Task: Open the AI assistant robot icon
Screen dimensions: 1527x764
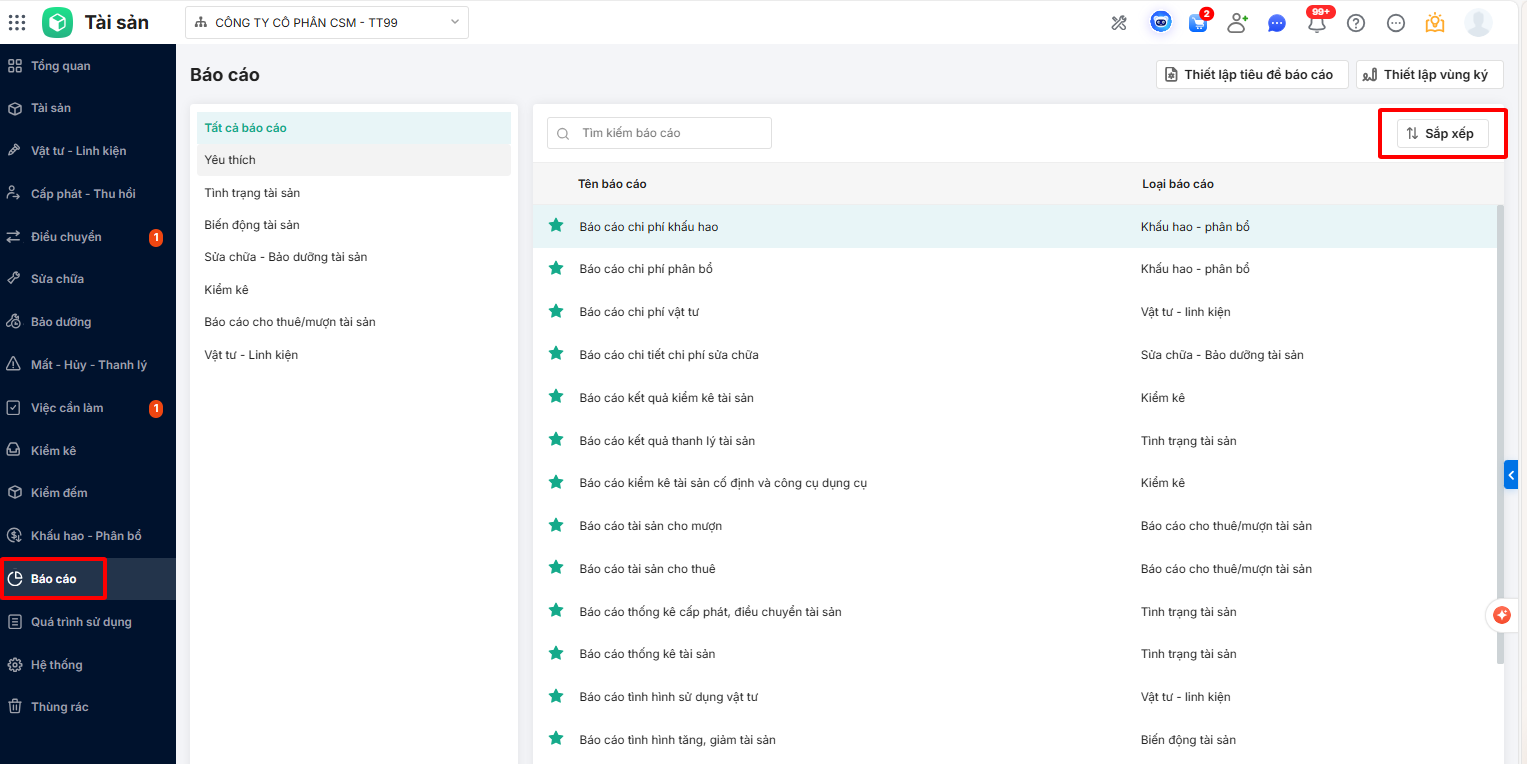Action: pos(1160,22)
